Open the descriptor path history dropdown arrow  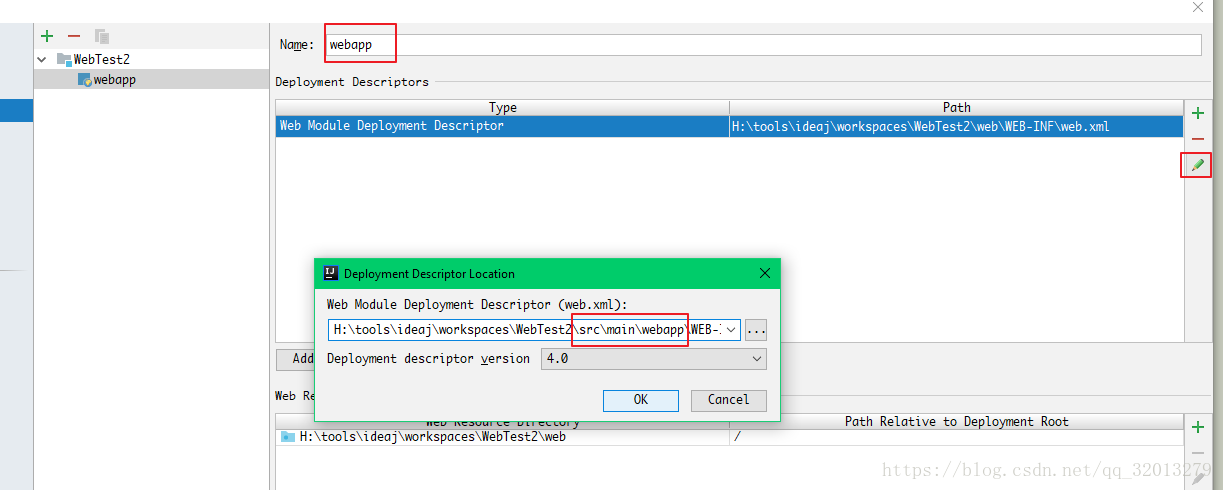[731, 330]
